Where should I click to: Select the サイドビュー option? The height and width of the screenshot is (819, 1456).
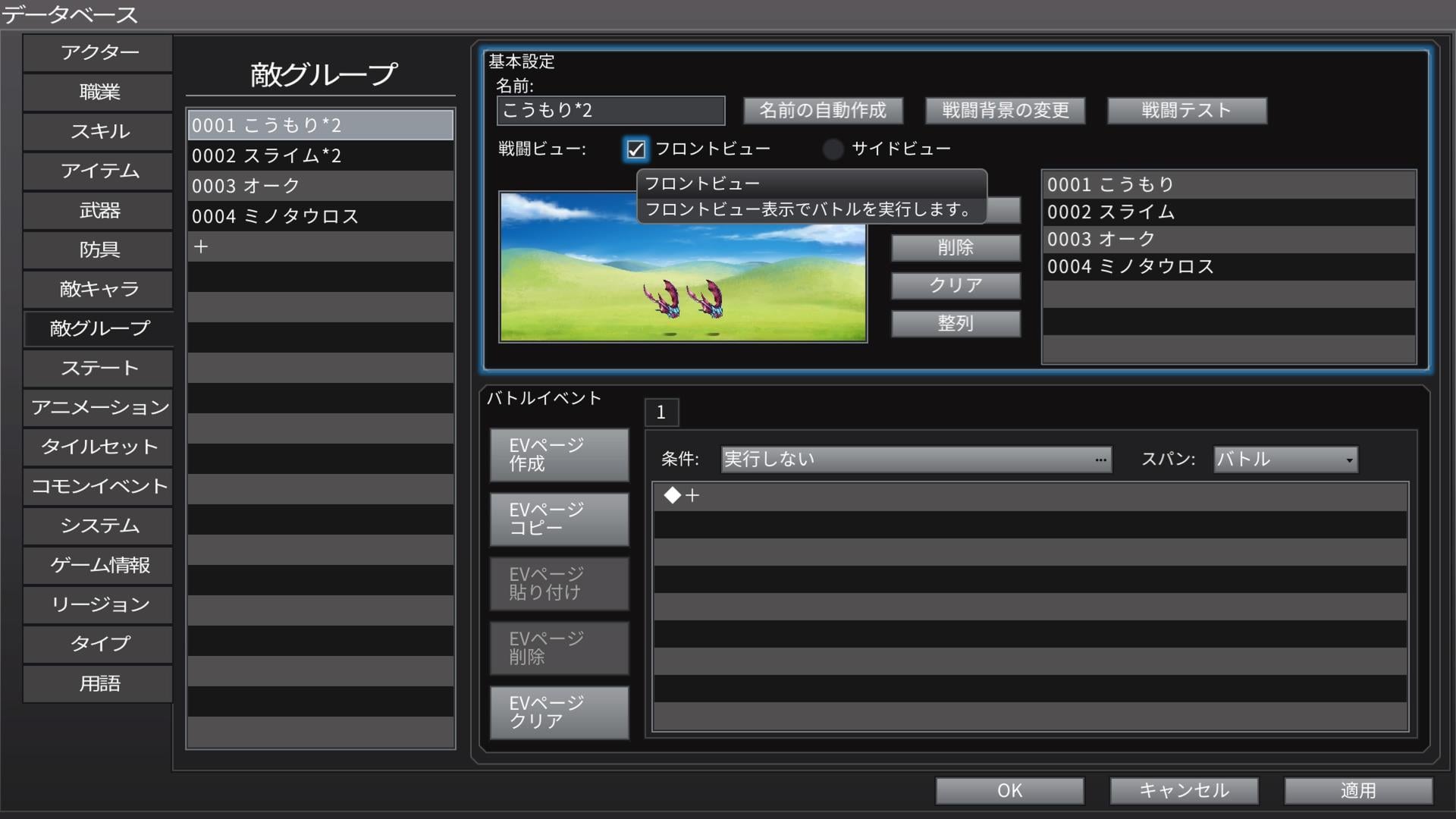pos(833,149)
